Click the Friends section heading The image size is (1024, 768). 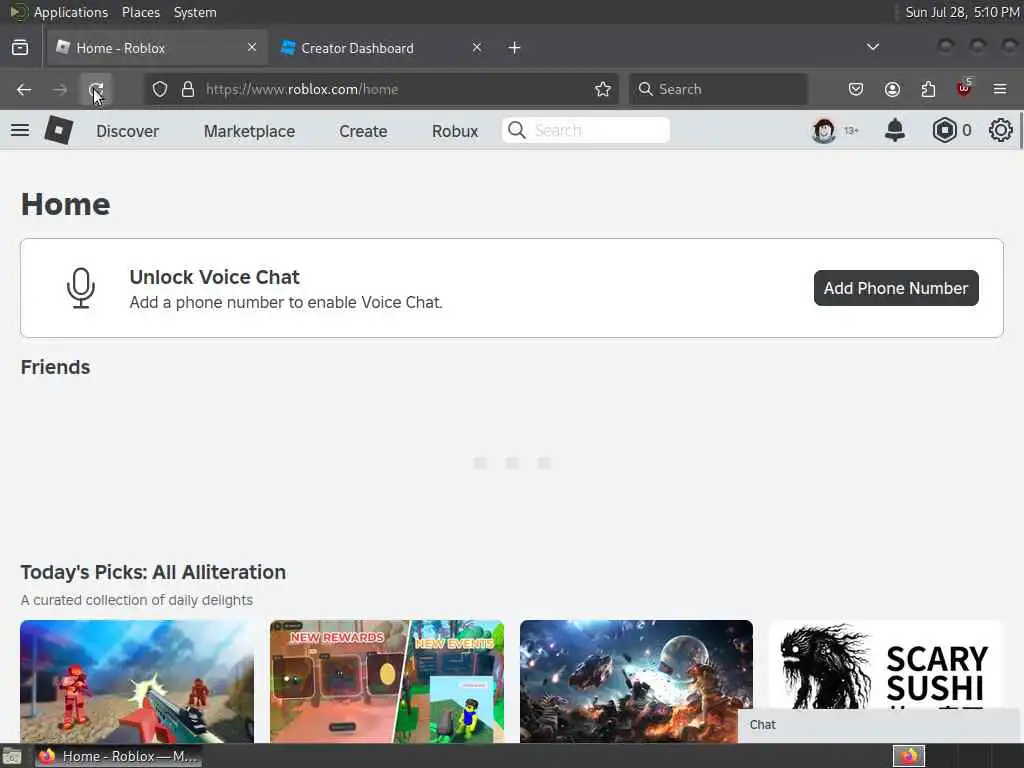[56, 367]
